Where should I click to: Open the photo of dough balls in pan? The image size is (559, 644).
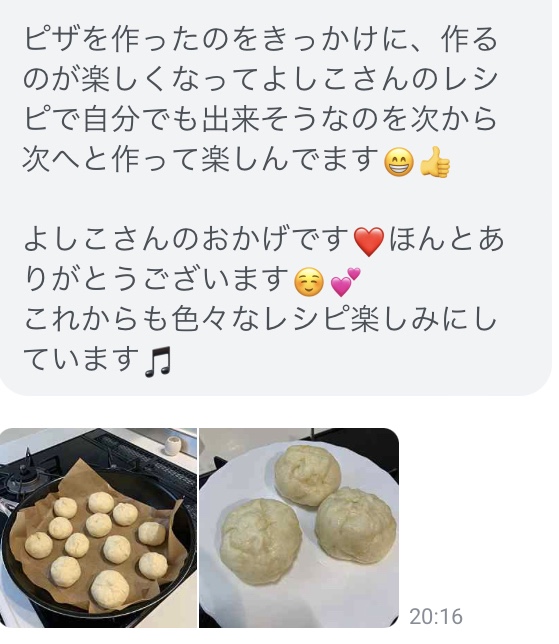pyautogui.click(x=99, y=527)
